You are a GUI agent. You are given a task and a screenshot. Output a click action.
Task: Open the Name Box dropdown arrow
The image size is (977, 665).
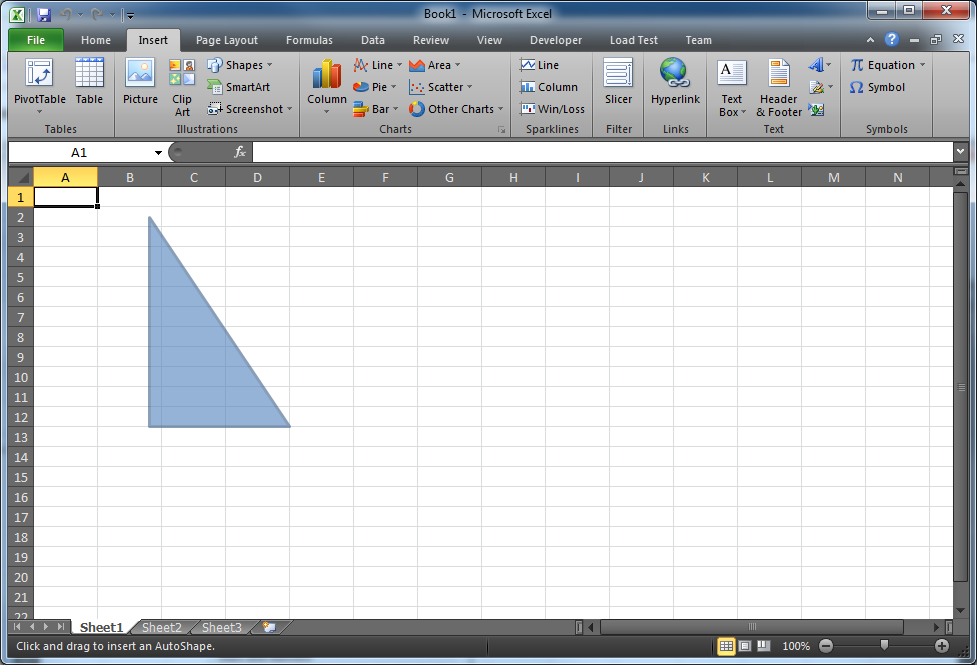[158, 153]
